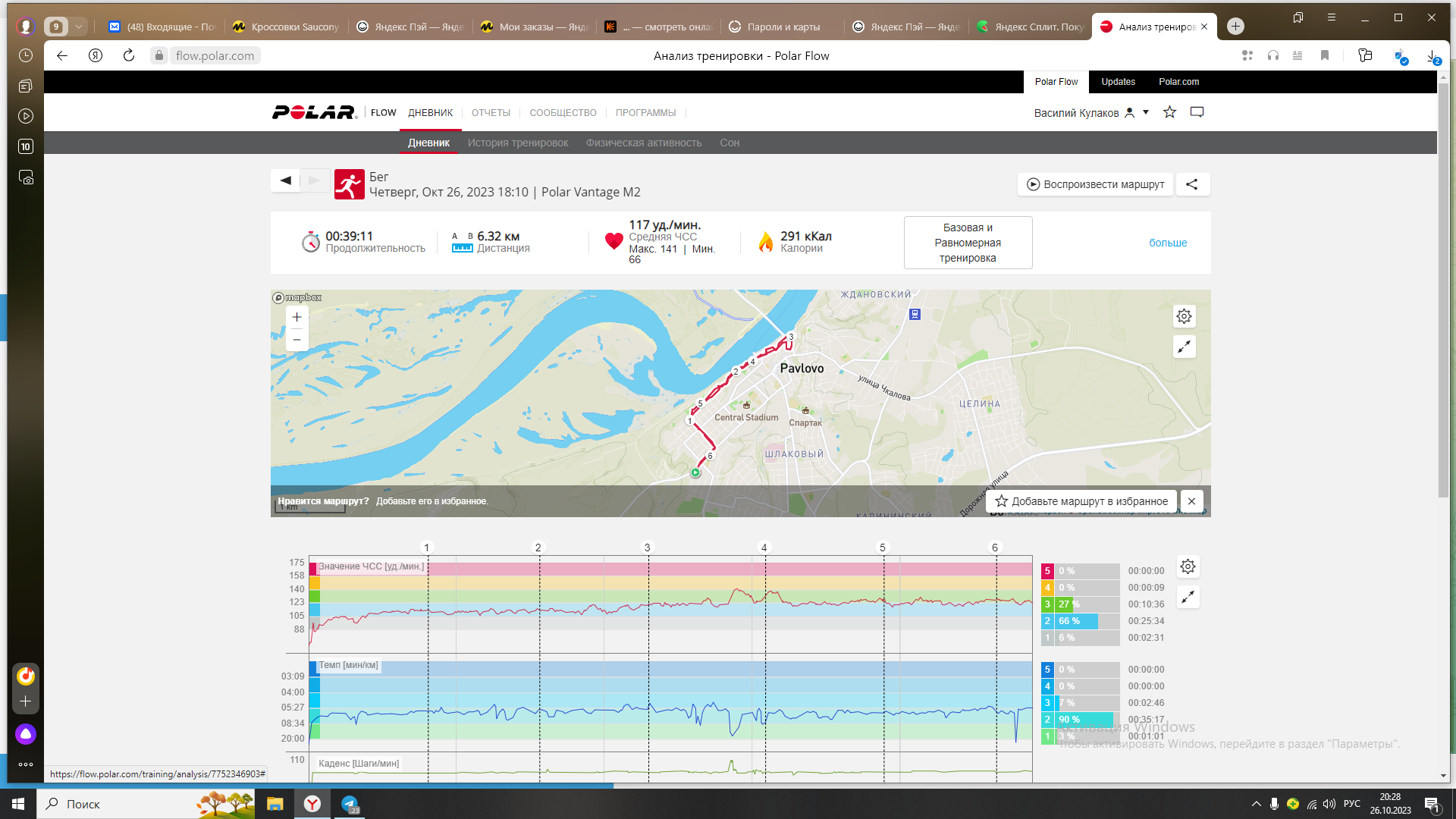Screen dimensions: 1456x819
Task: Click the green route start marker
Action: click(x=695, y=472)
